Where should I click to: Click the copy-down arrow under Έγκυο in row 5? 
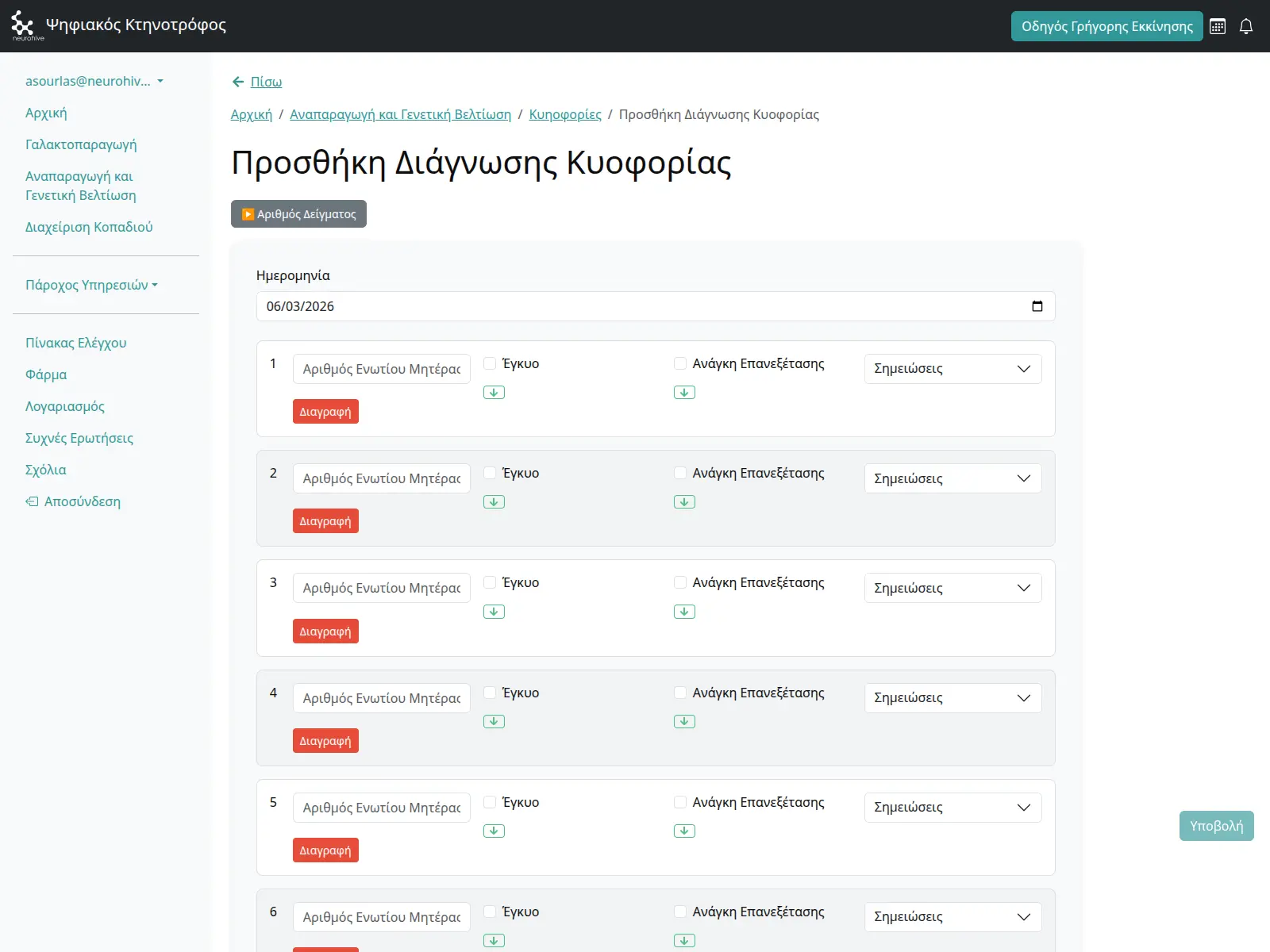494,831
